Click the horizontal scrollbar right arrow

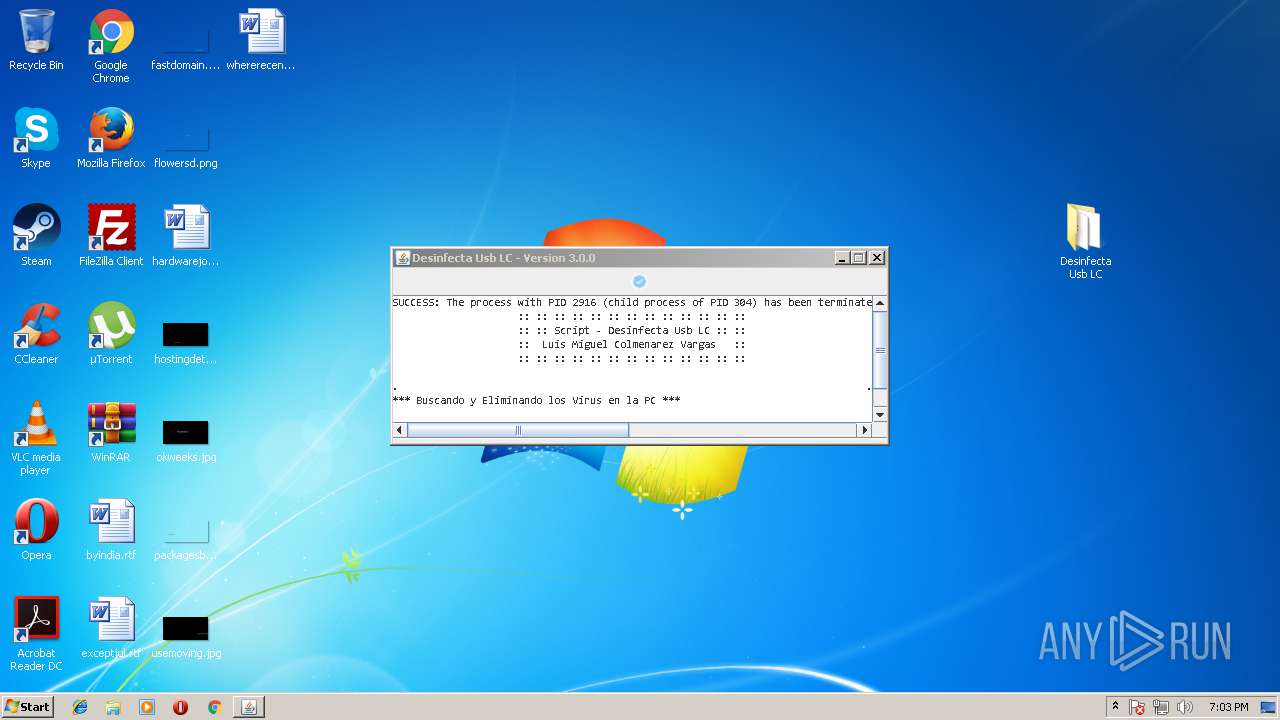coord(865,430)
